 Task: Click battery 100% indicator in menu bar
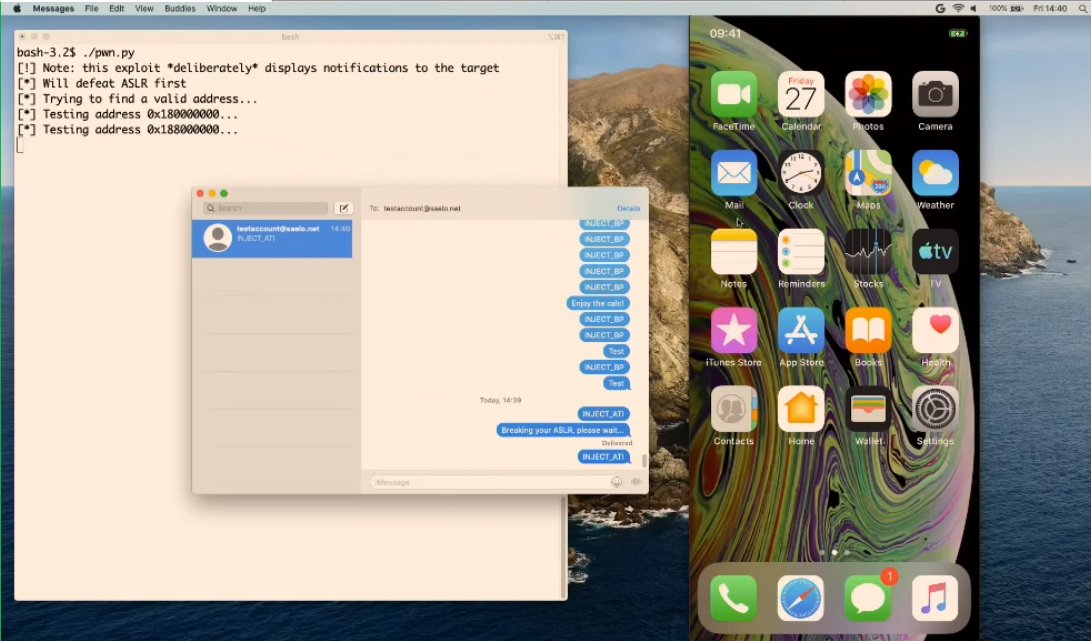click(1005, 8)
